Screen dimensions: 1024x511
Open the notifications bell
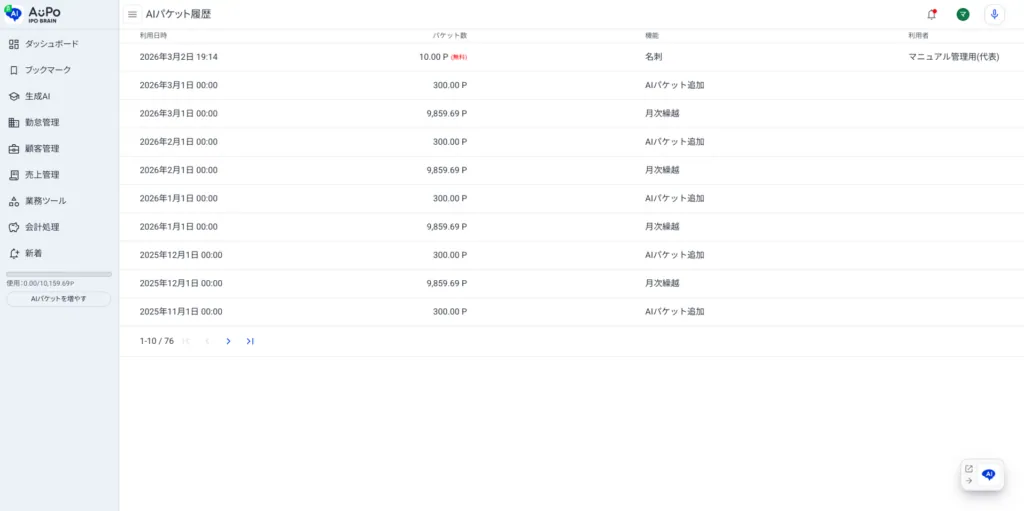point(931,14)
